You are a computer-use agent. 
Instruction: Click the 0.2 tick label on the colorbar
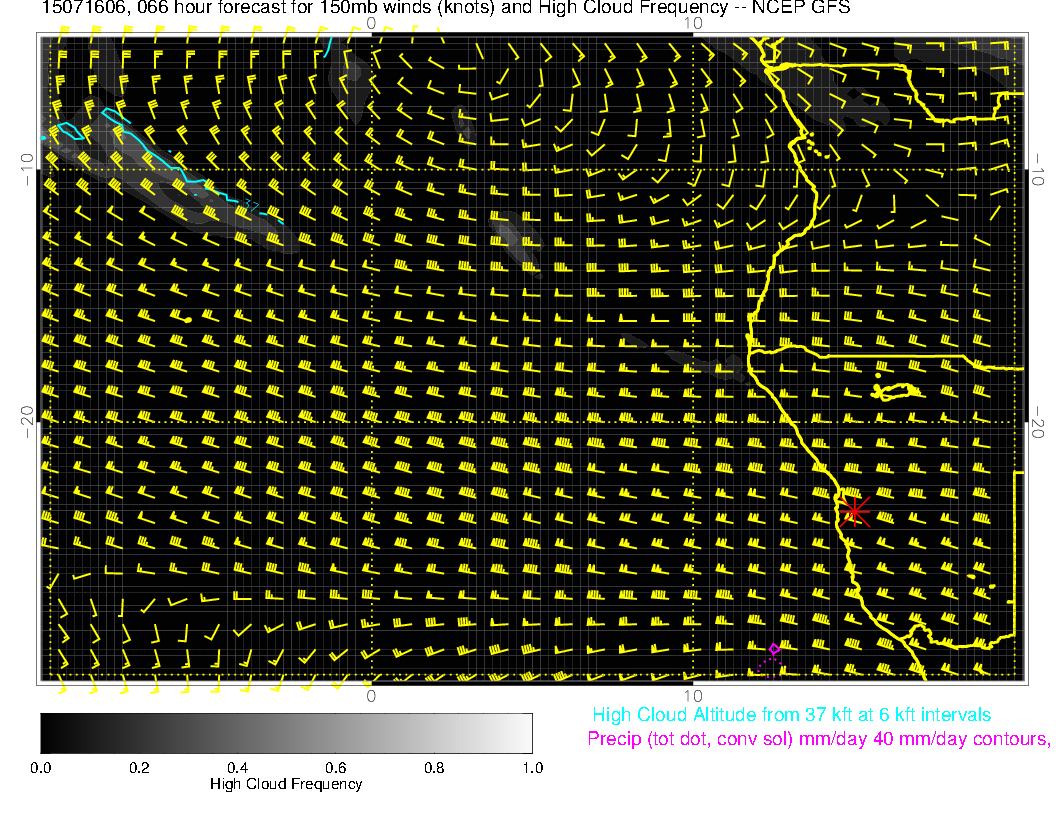point(139,767)
